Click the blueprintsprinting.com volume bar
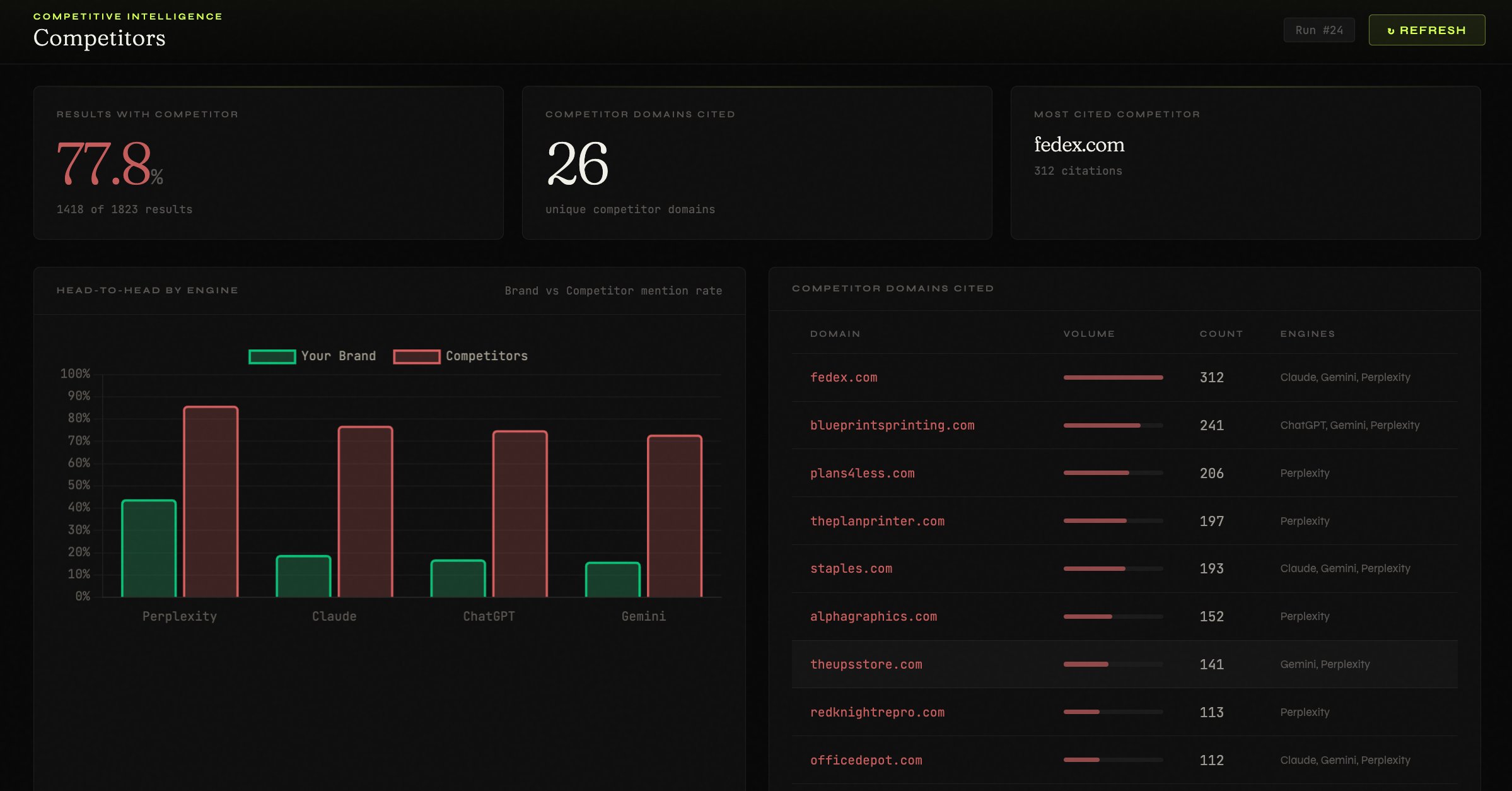The height and width of the screenshot is (791, 1512). pyautogui.click(x=1113, y=425)
